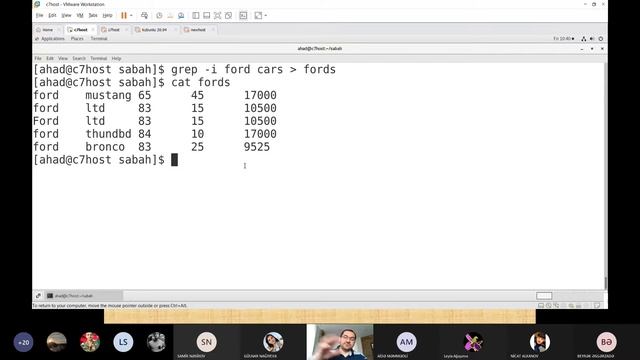Close the newhost VM tab
This screenshot has width=640, height=360.
(x=213, y=30)
